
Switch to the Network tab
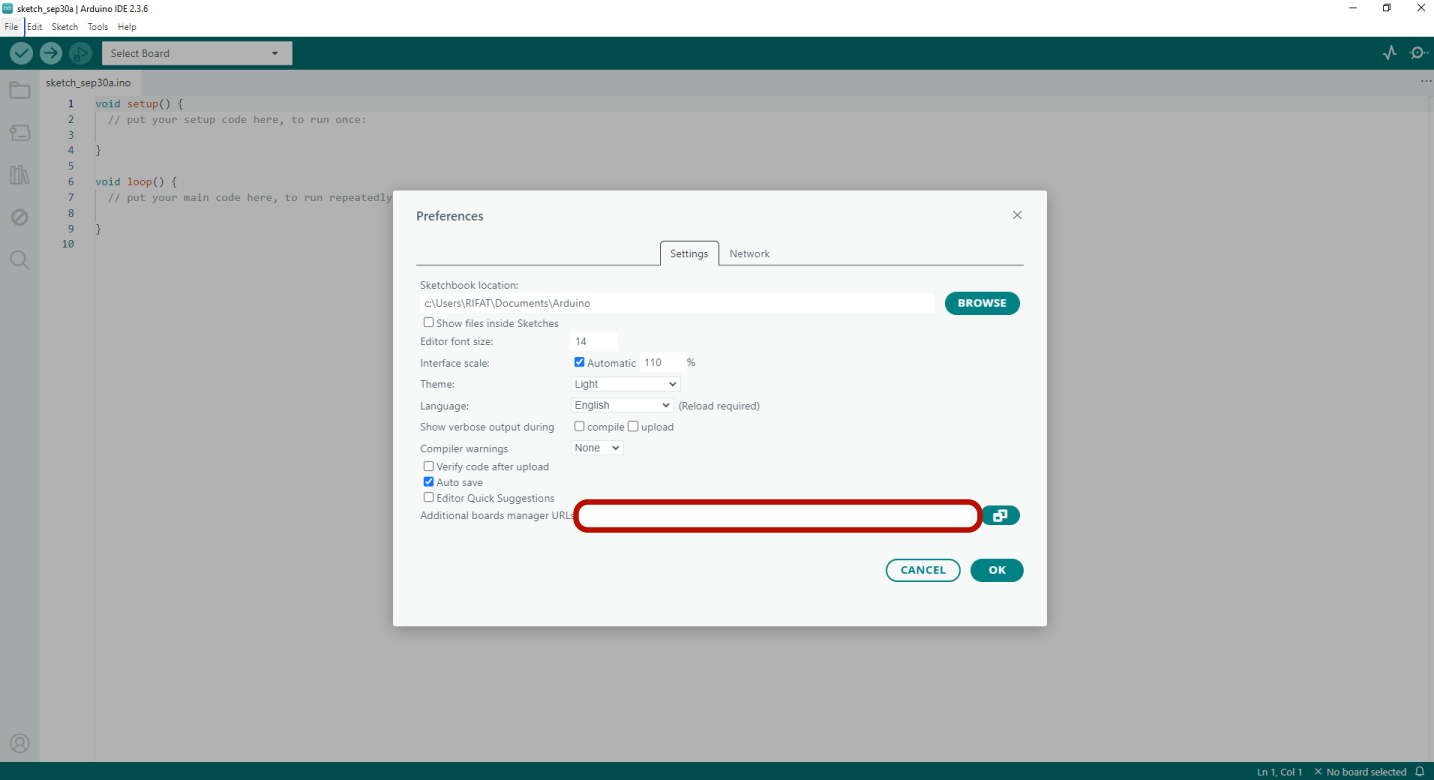749,254
